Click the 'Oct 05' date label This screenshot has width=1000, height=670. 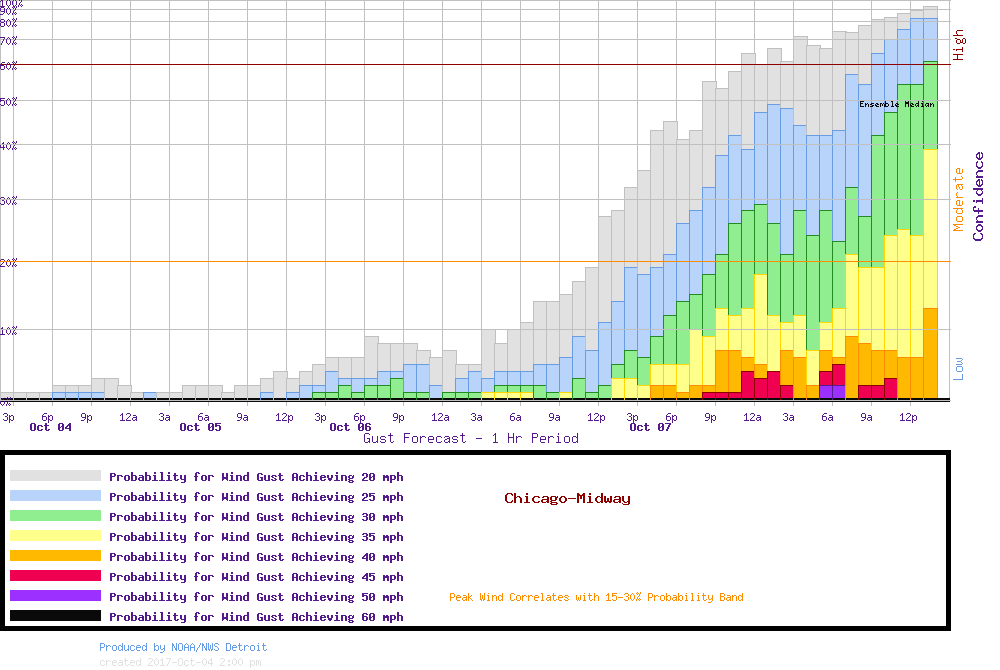(200, 427)
